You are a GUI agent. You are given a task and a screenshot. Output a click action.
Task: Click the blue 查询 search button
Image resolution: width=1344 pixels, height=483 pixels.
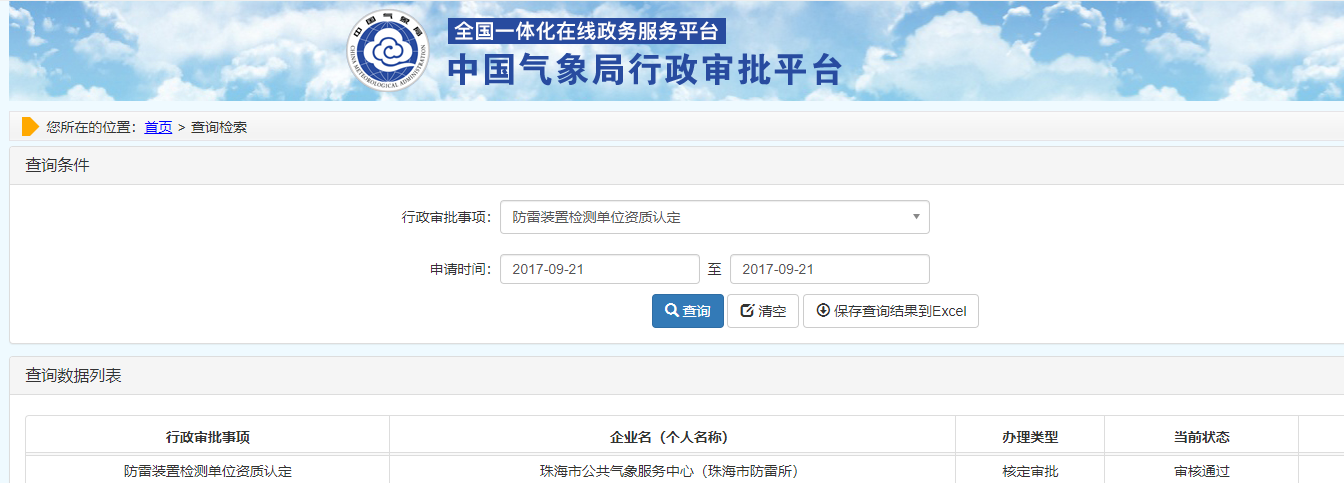click(688, 311)
